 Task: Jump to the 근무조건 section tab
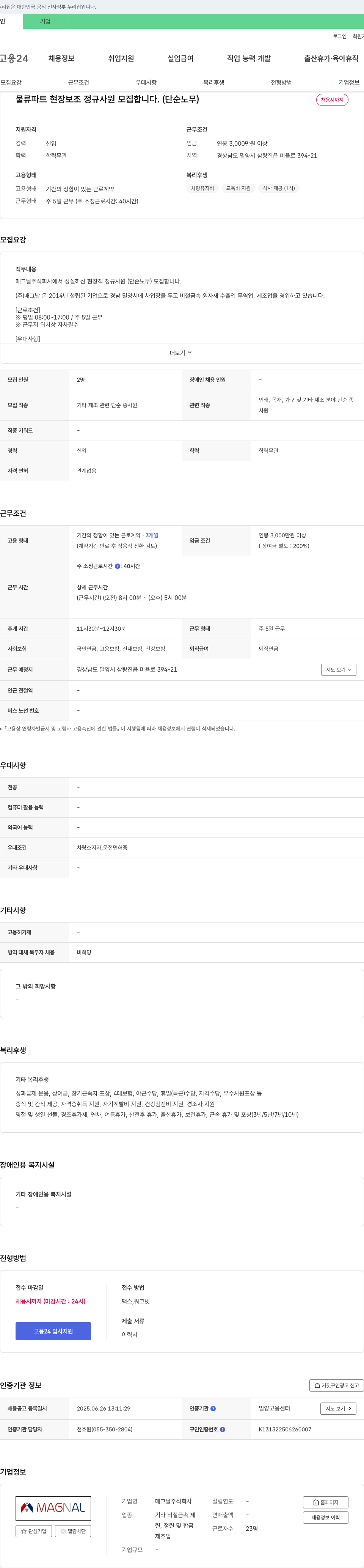78,82
